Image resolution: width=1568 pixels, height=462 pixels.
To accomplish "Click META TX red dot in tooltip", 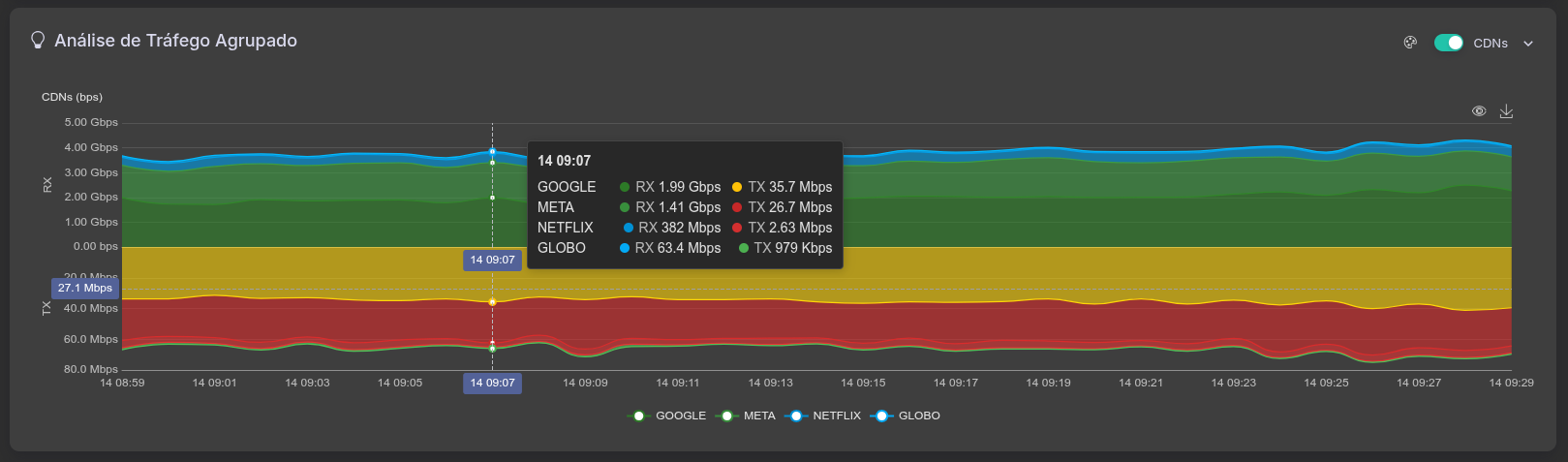I will (x=737, y=207).
